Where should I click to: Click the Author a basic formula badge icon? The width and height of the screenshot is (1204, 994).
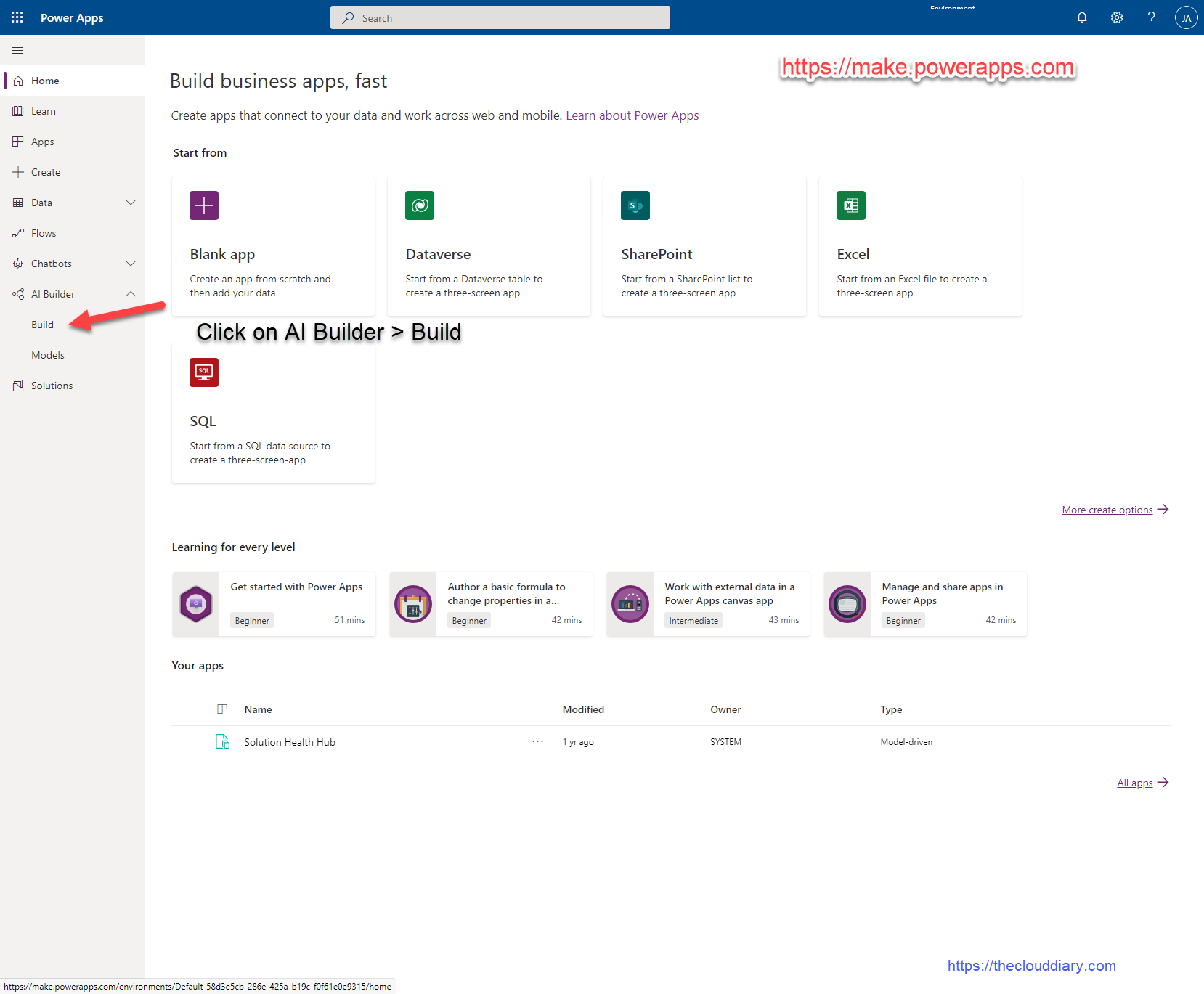(x=413, y=604)
